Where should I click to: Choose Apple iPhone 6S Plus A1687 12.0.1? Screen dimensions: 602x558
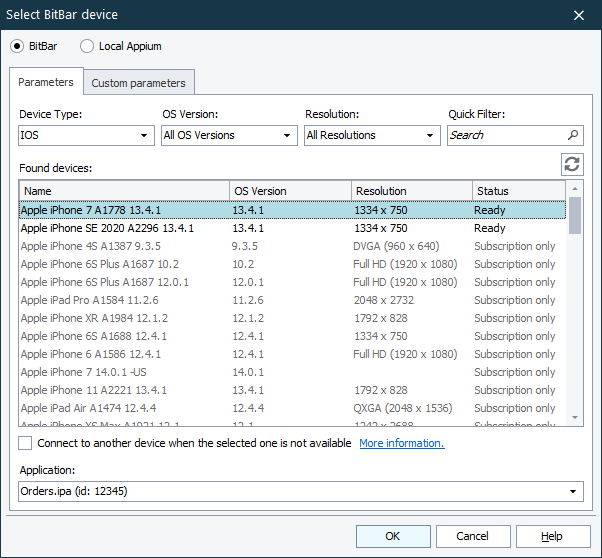tap(293, 282)
